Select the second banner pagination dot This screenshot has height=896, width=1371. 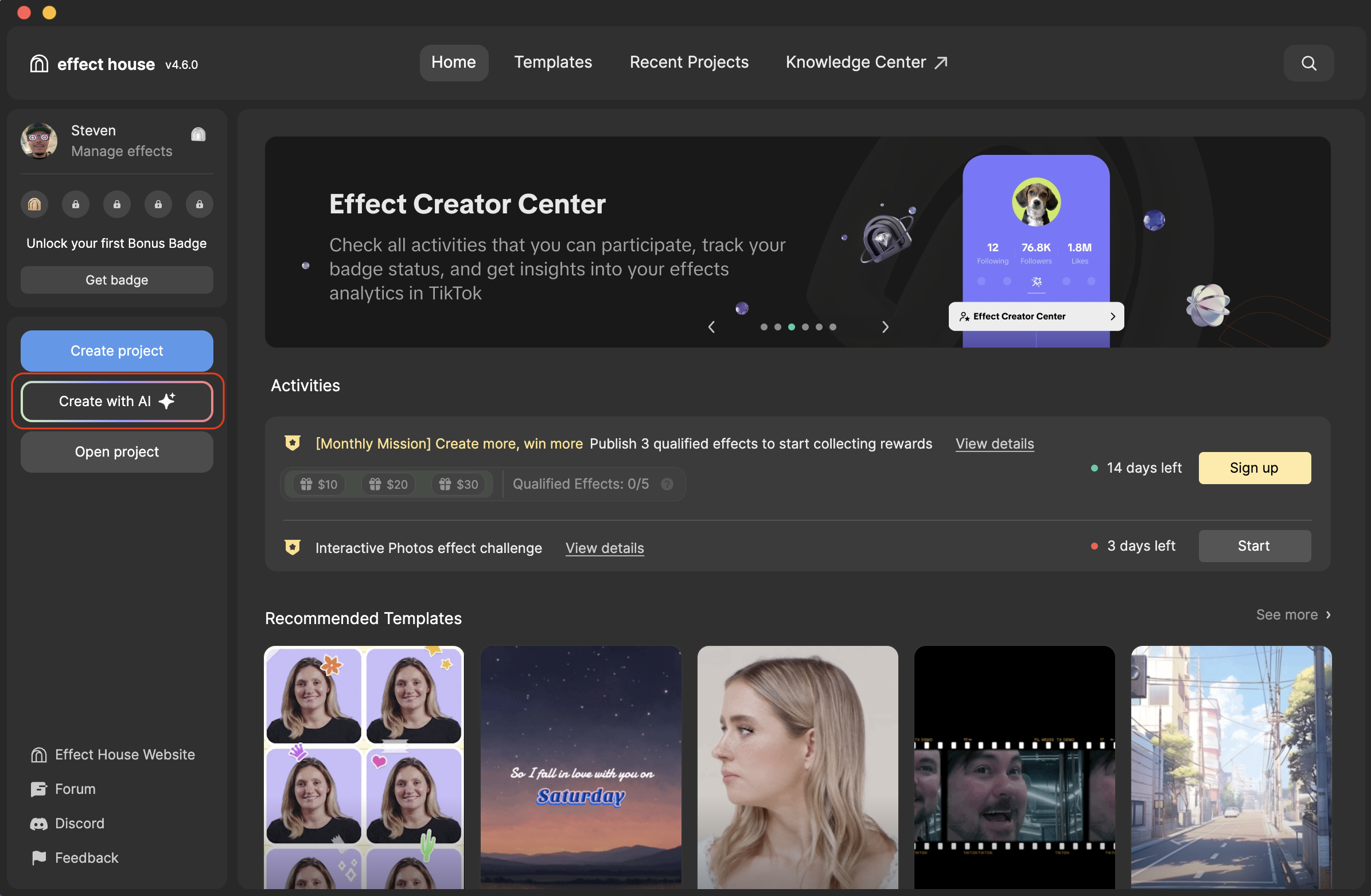(778, 327)
